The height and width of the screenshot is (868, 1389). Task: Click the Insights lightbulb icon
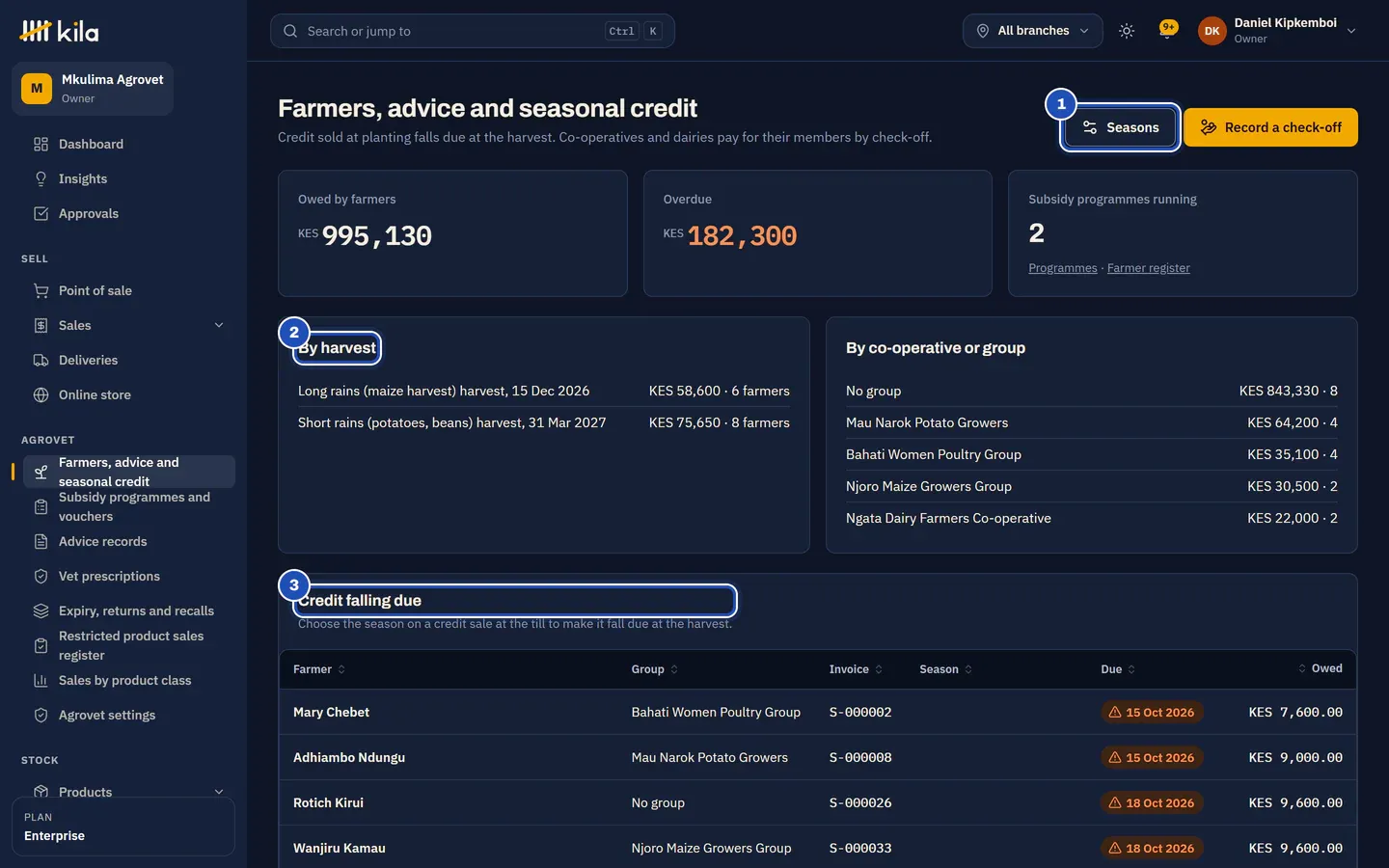[x=41, y=178]
